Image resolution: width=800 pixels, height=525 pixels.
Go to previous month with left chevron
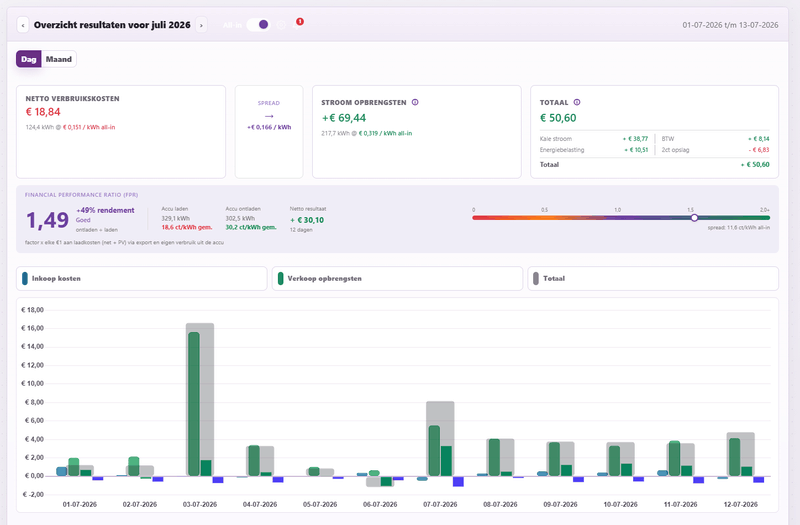click(22, 25)
